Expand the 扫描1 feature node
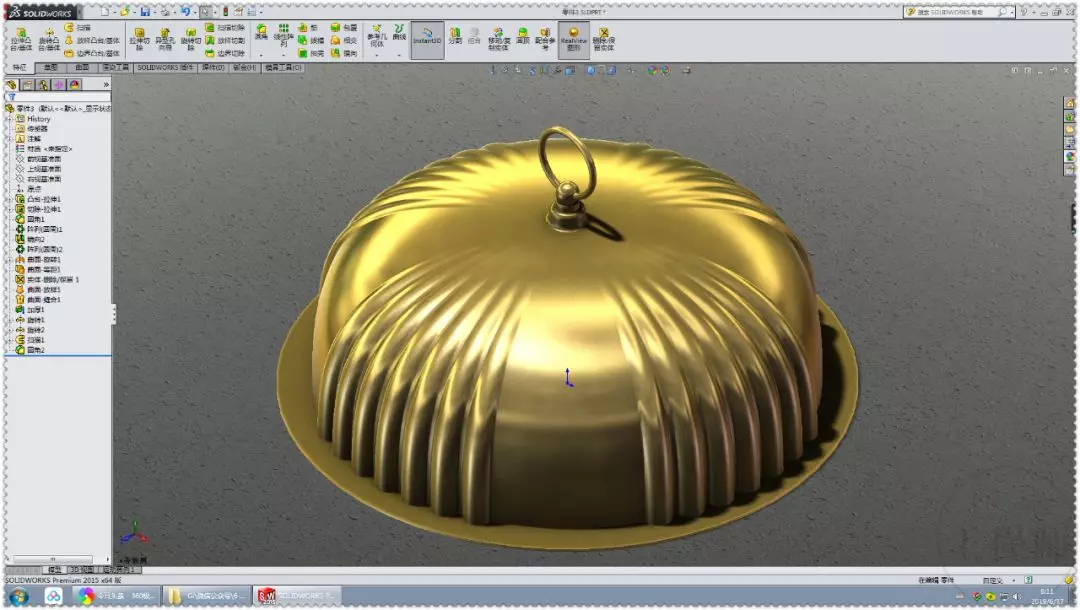Screen dimensions: 1080x610 tap(10, 340)
